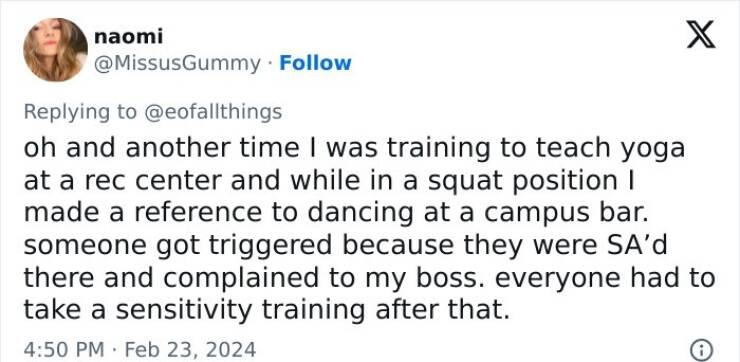Click the display name naomi
This screenshot has height=362, width=740.
[128, 36]
